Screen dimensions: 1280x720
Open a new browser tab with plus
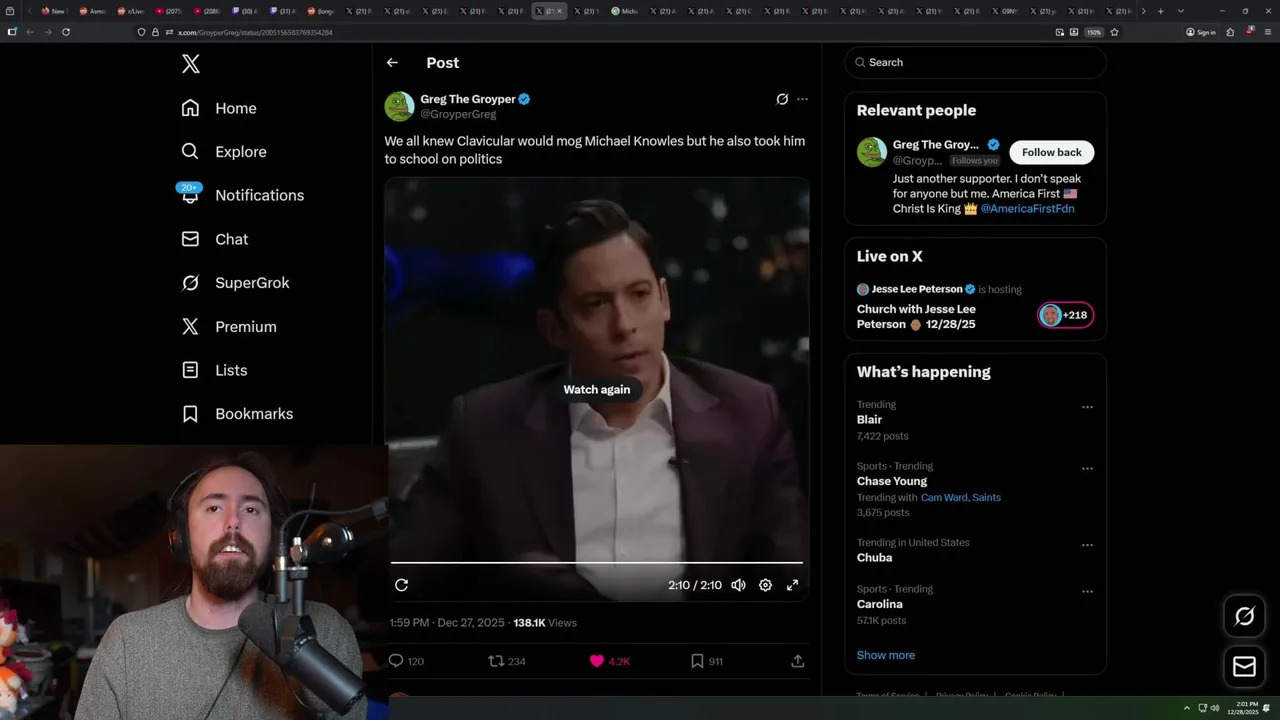point(1160,11)
